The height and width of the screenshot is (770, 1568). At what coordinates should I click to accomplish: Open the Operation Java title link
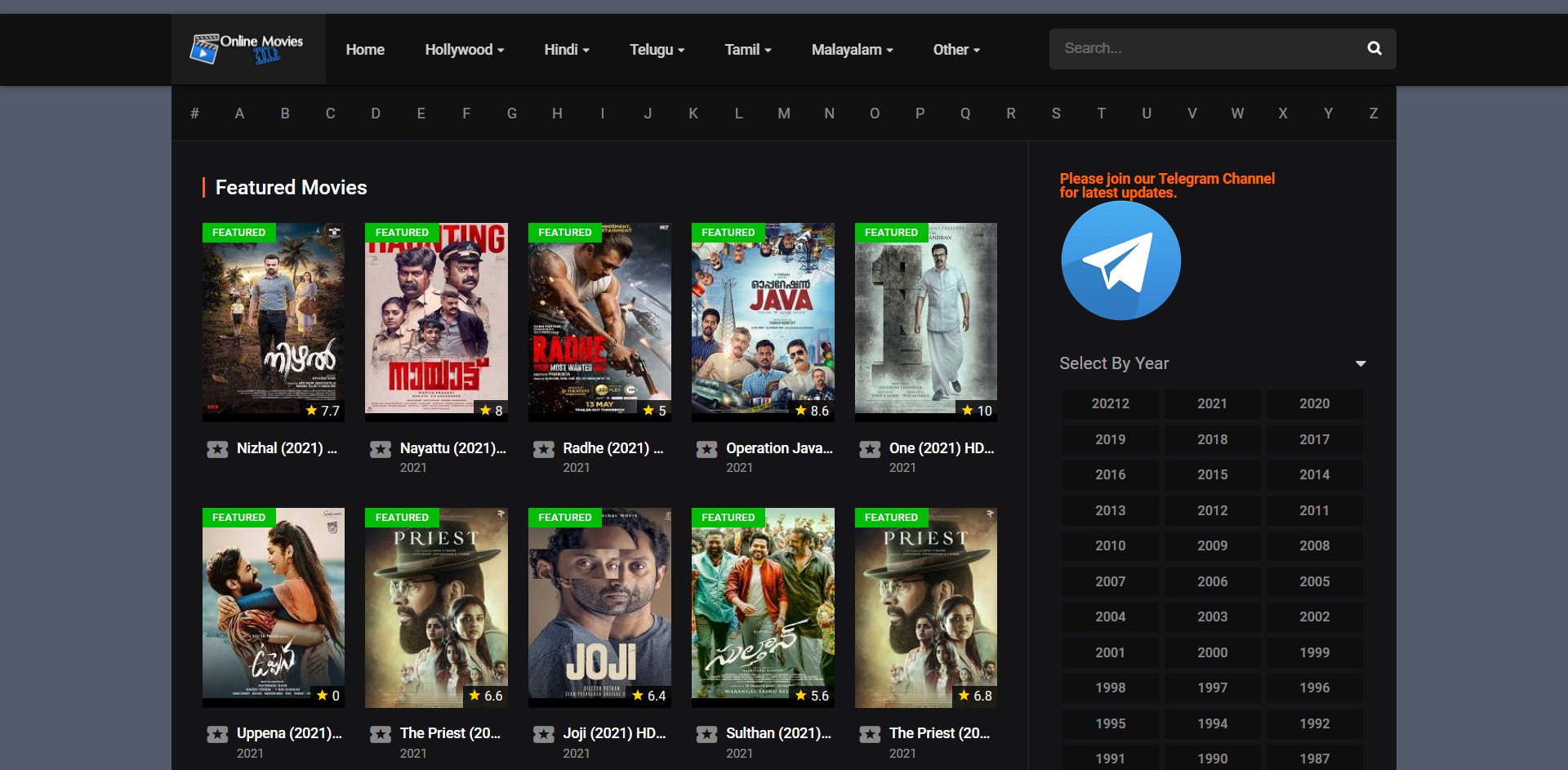click(780, 448)
